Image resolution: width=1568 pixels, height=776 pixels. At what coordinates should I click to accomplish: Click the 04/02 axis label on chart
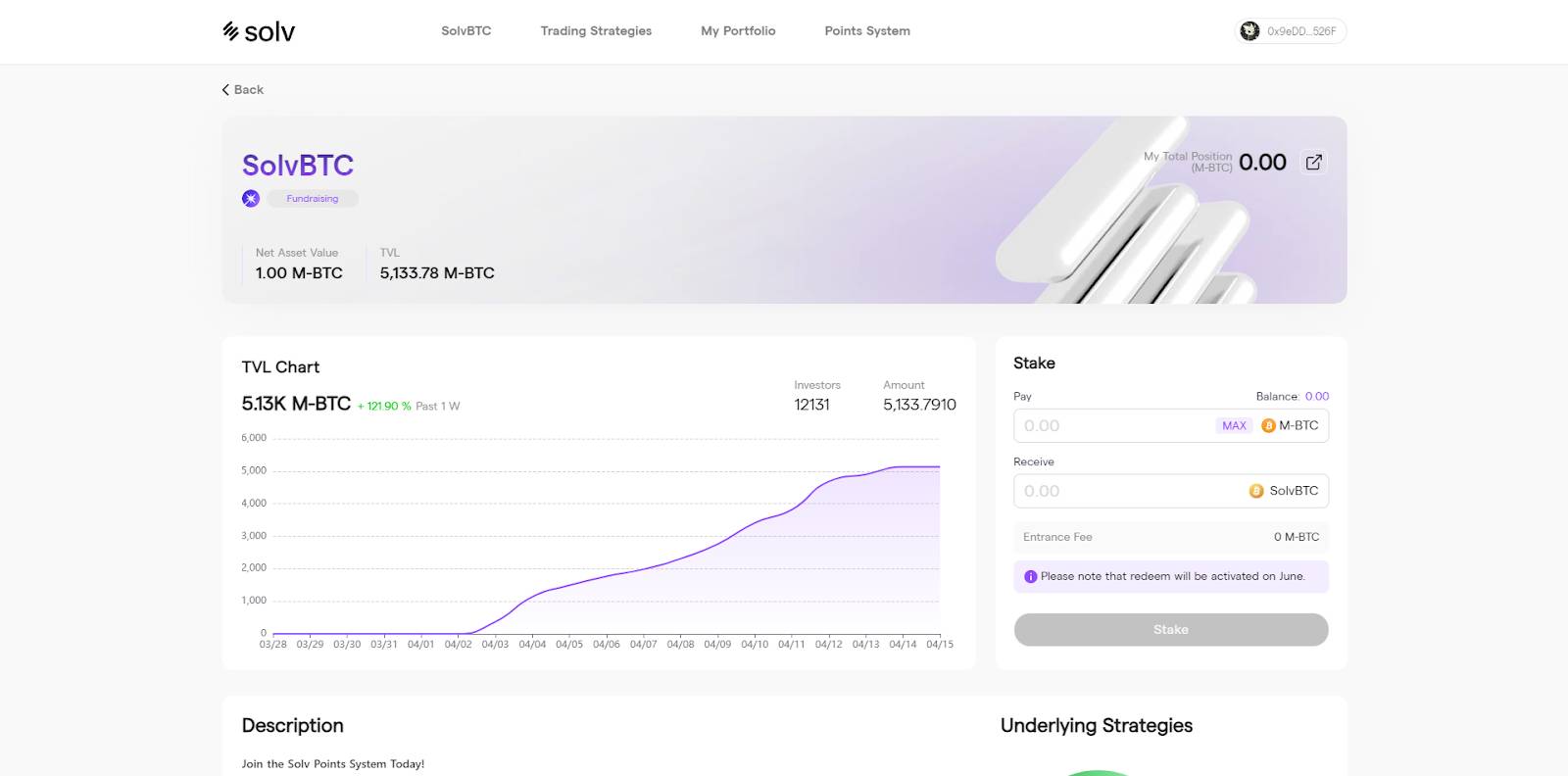point(458,645)
